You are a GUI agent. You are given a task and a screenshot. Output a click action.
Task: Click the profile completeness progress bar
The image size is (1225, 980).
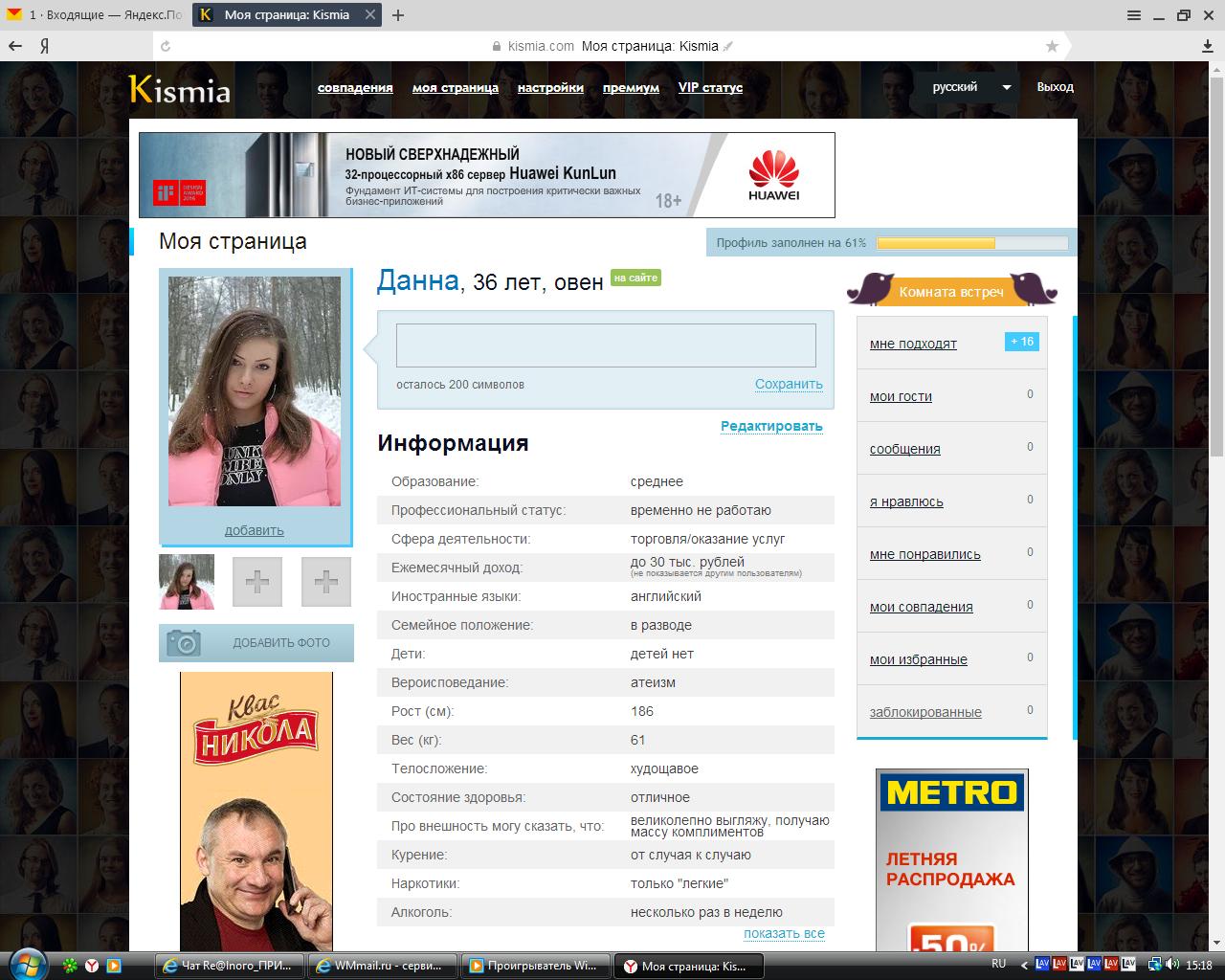click(972, 243)
